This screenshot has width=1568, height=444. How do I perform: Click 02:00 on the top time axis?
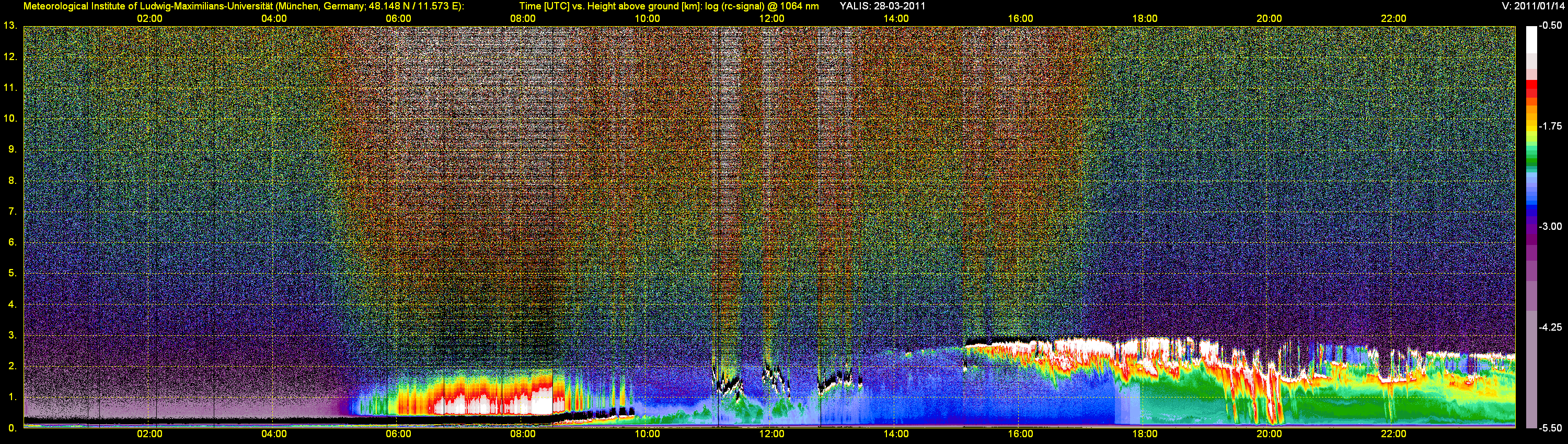pyautogui.click(x=149, y=18)
